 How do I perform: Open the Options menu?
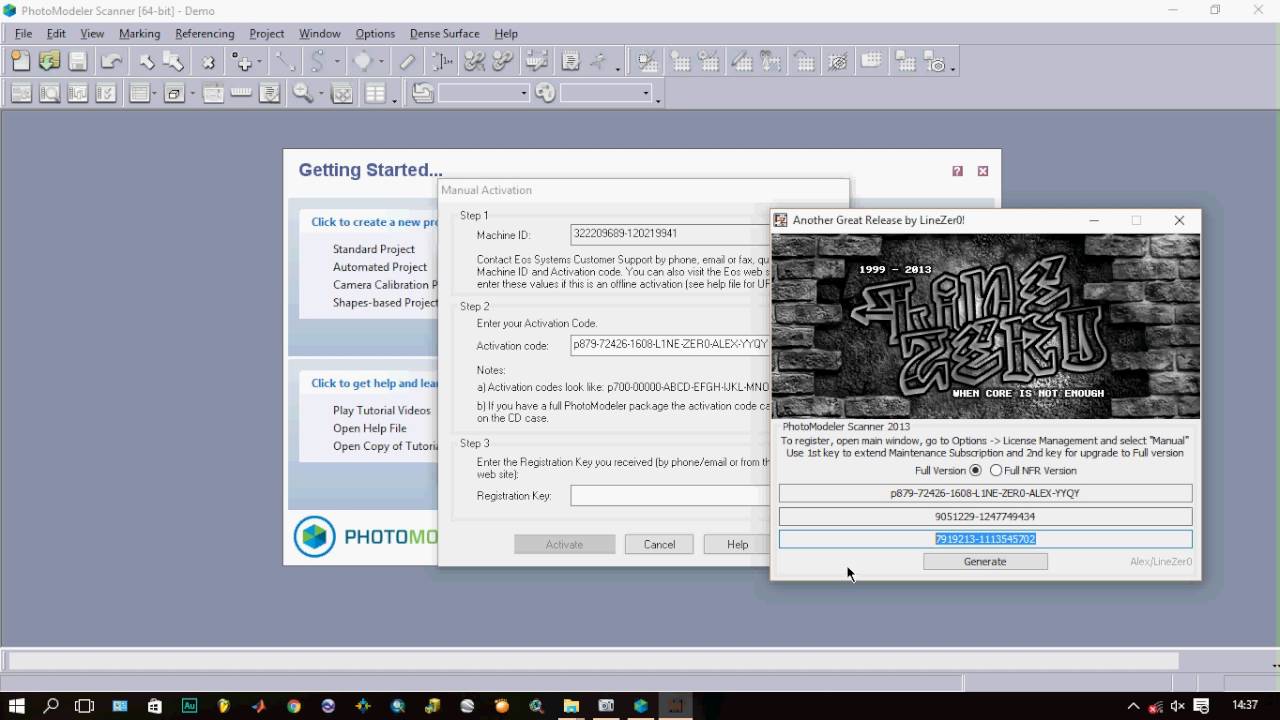(375, 33)
